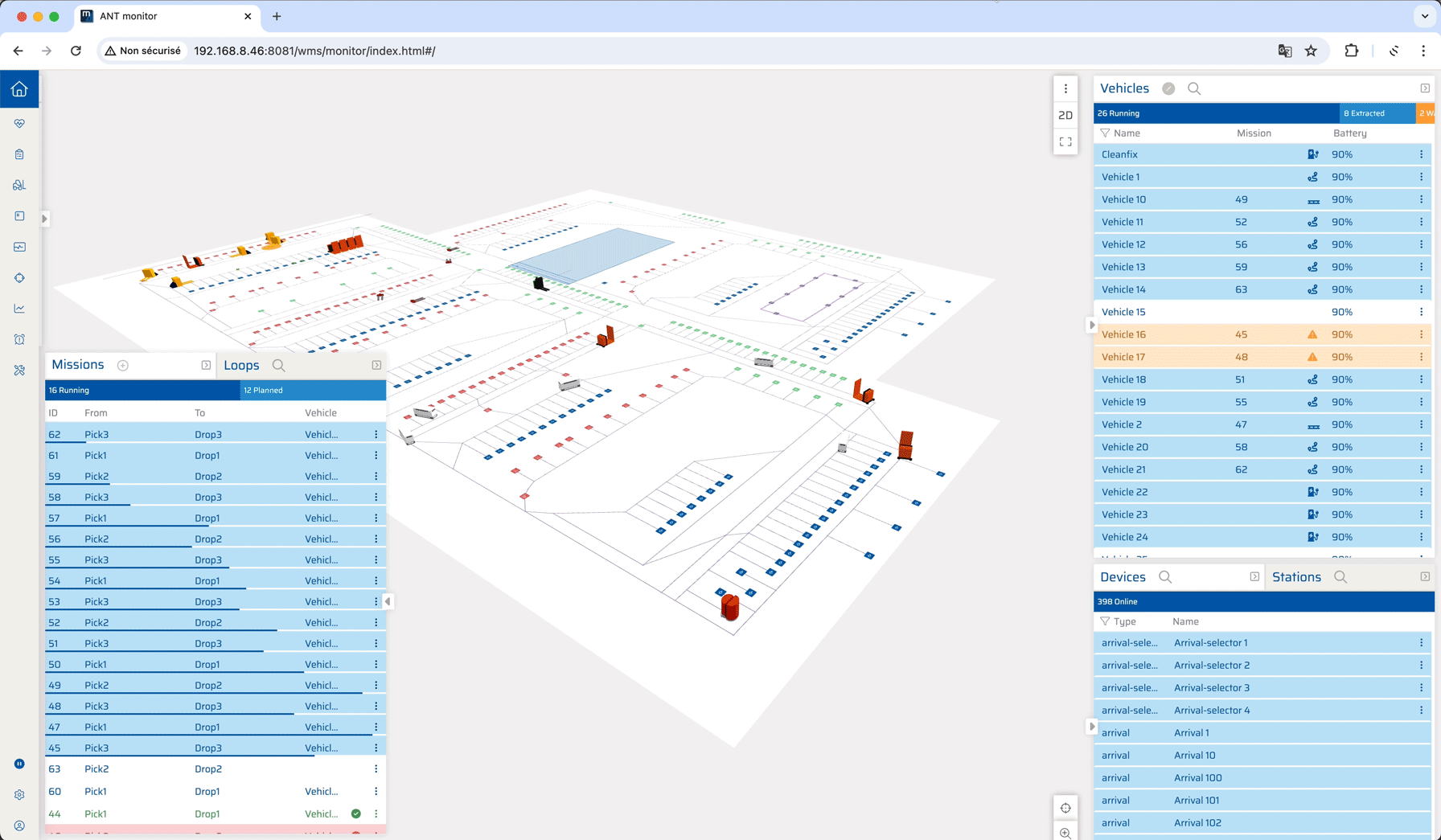
Task: Expand the Loops panel with its corner icon
Action: point(376,365)
